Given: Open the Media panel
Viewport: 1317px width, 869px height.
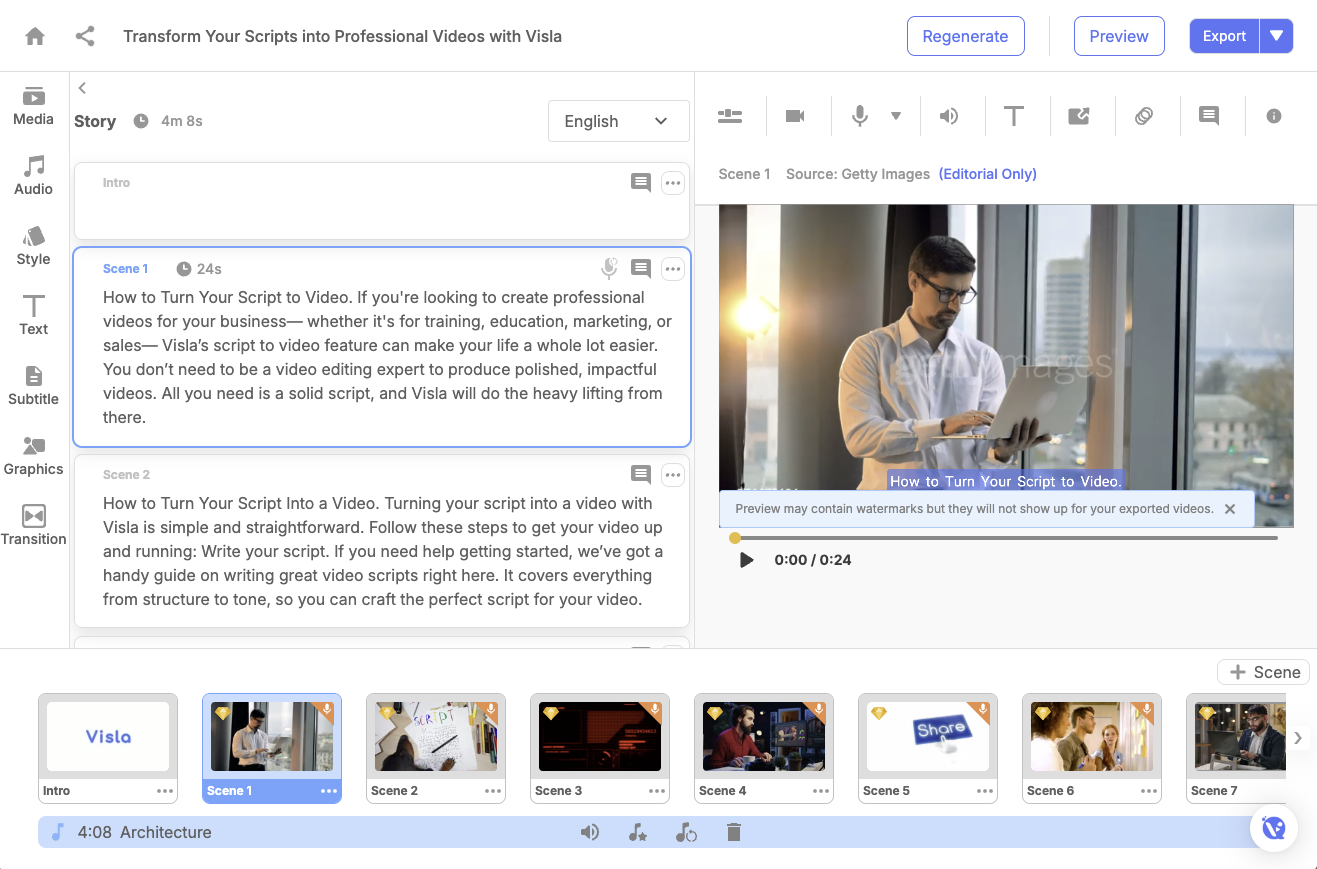Looking at the screenshot, I should [x=33, y=107].
